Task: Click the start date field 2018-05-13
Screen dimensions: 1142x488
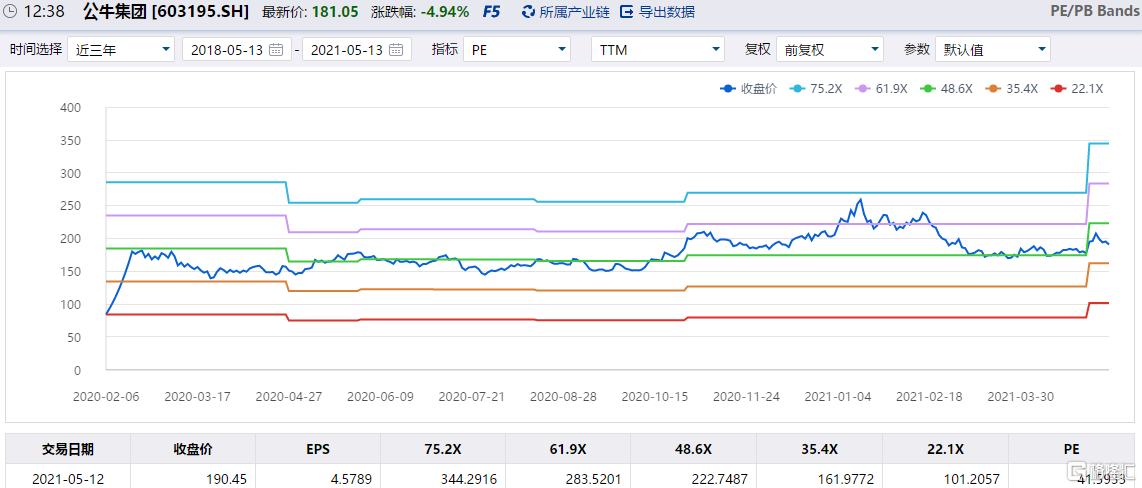Action: tap(237, 50)
